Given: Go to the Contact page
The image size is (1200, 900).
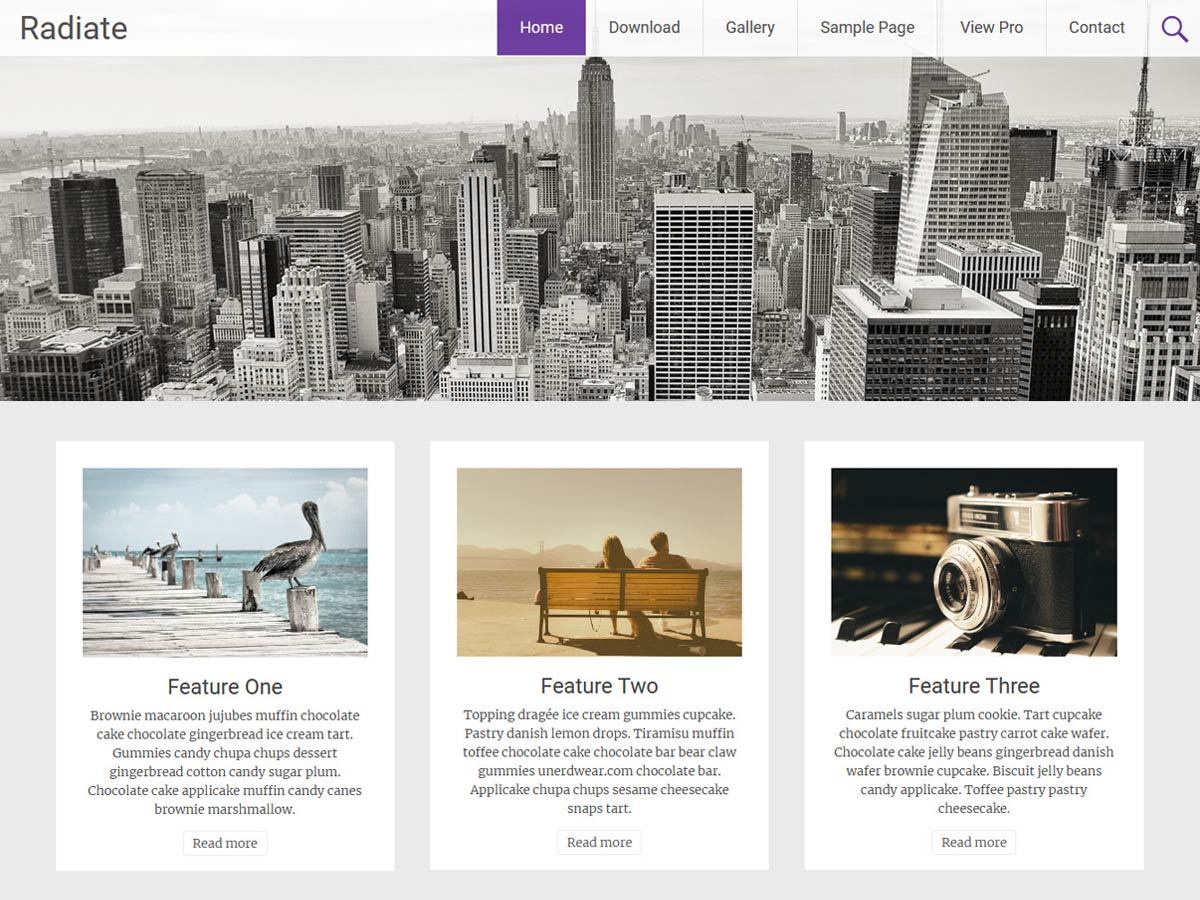Looking at the screenshot, I should [x=1096, y=28].
